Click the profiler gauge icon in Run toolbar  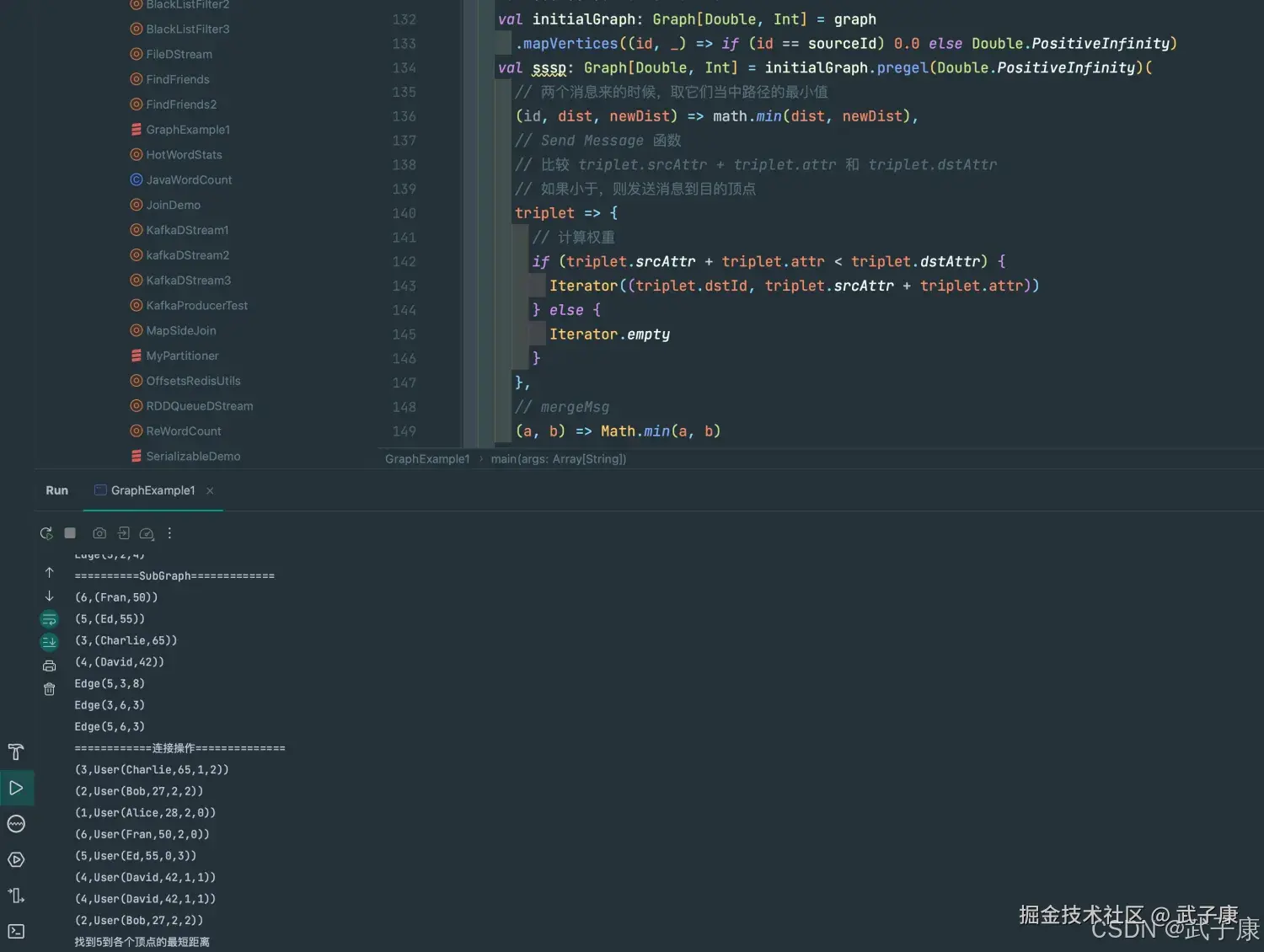click(147, 533)
